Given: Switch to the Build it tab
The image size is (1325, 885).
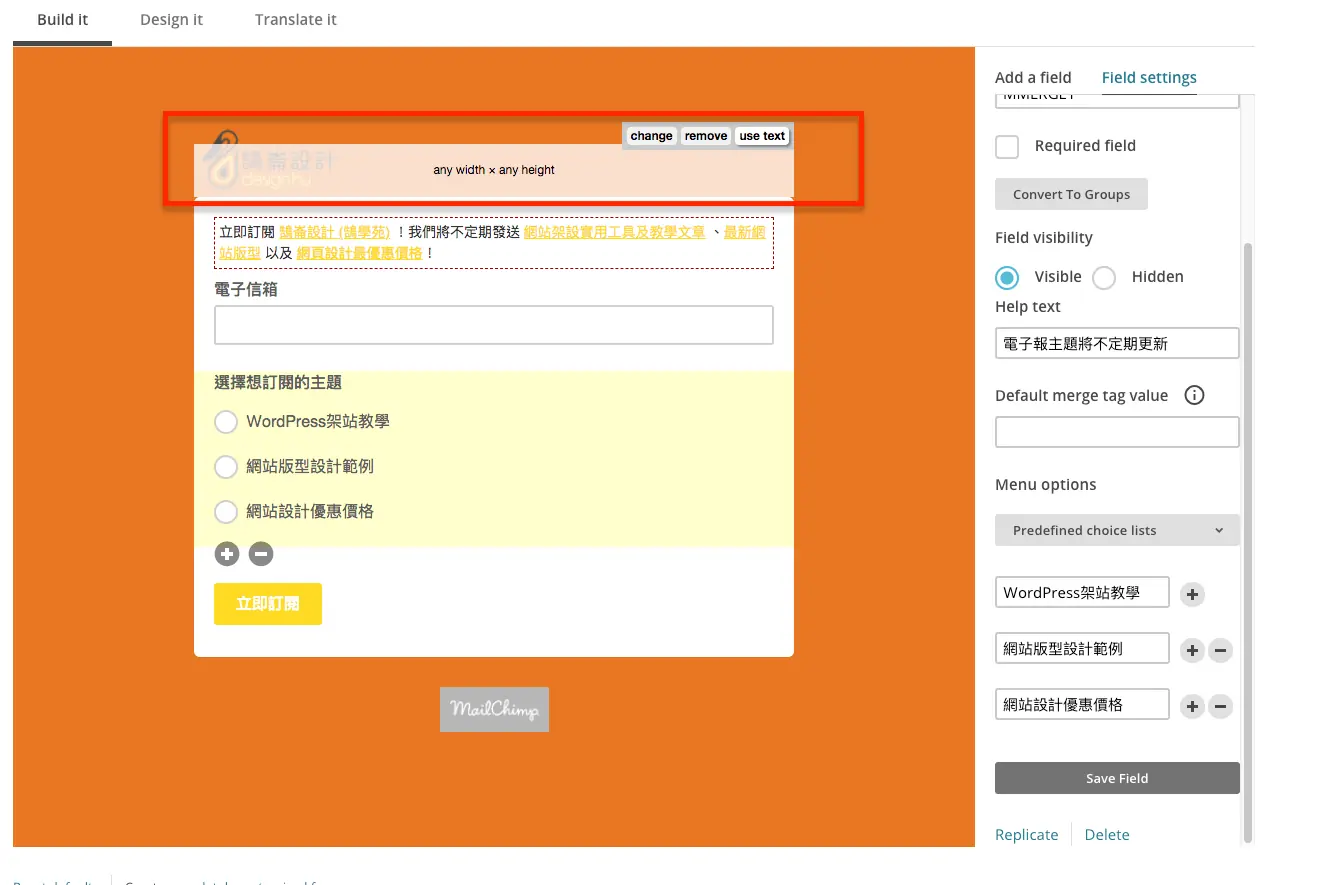Looking at the screenshot, I should (x=63, y=20).
